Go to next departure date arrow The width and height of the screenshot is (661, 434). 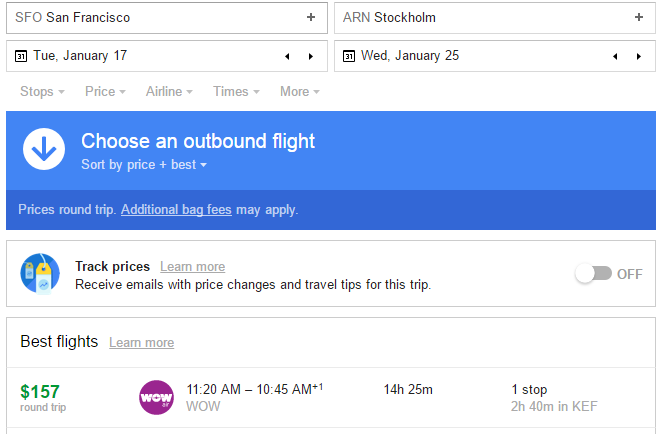click(310, 56)
